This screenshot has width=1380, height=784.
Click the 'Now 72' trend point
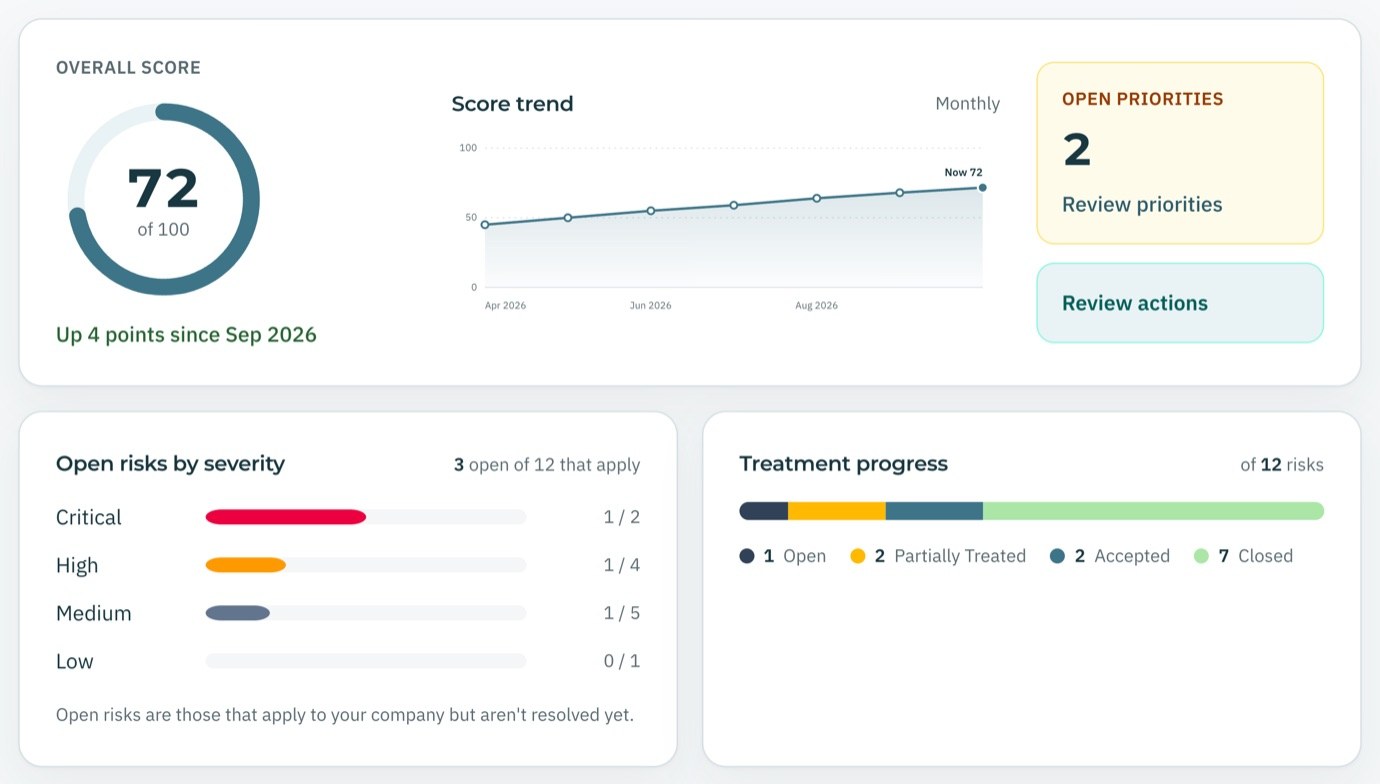click(x=982, y=187)
